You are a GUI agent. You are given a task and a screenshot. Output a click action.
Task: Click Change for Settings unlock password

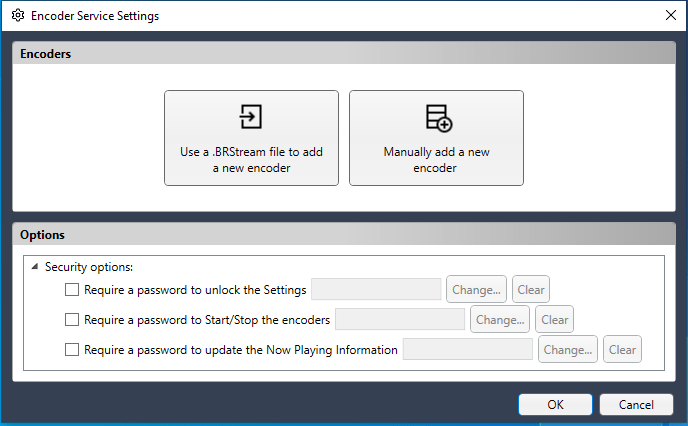pos(476,290)
